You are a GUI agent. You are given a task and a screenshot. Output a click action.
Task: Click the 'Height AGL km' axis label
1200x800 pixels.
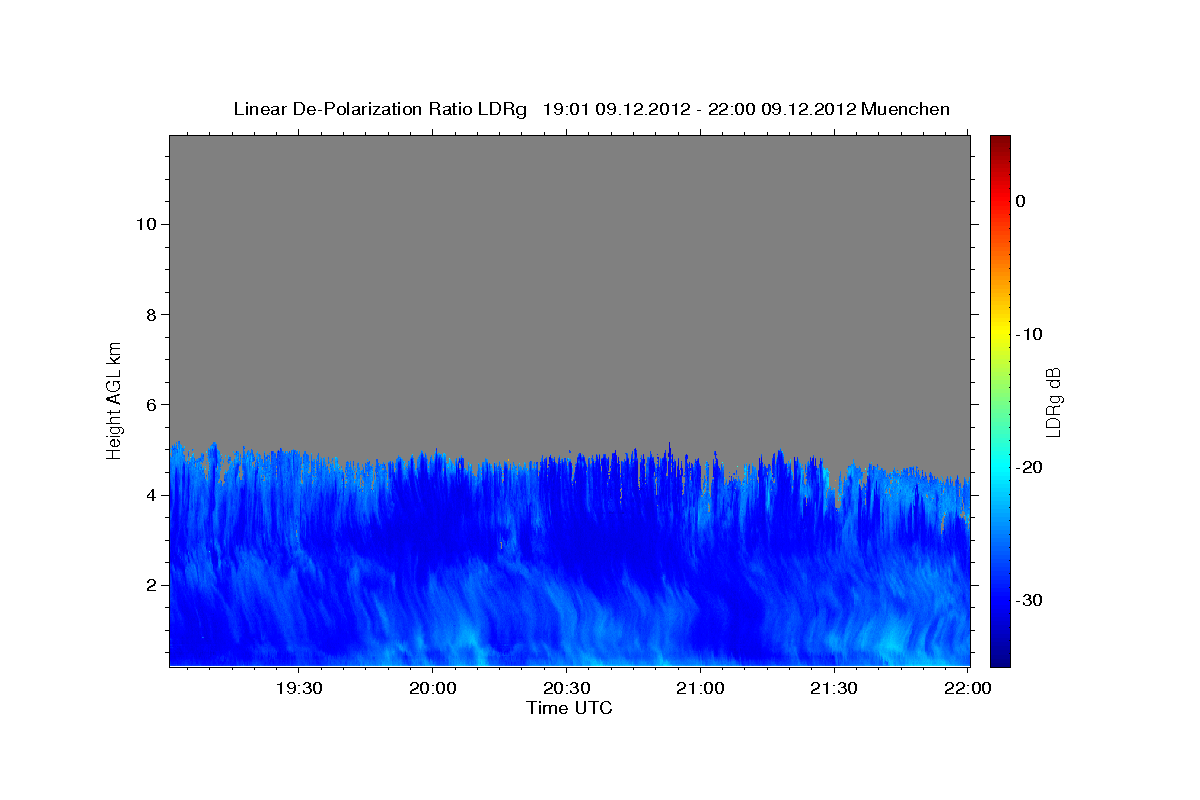(x=114, y=399)
